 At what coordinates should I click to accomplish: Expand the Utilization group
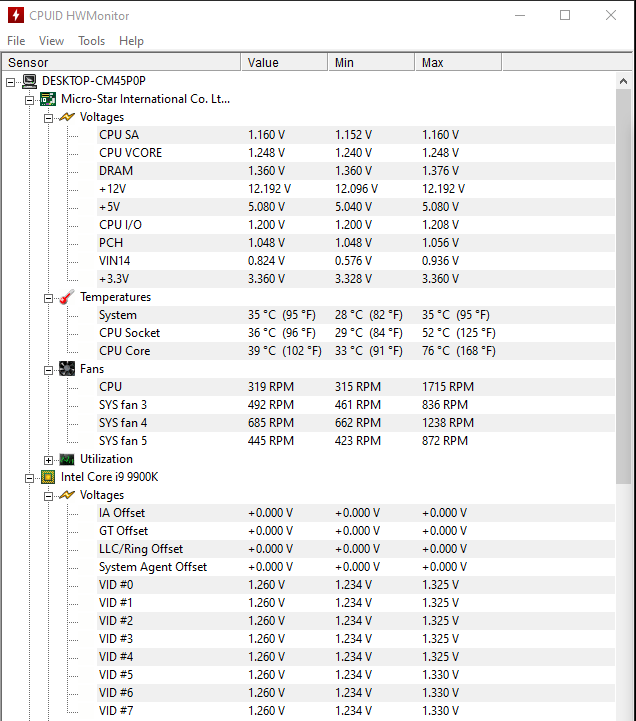click(48, 461)
